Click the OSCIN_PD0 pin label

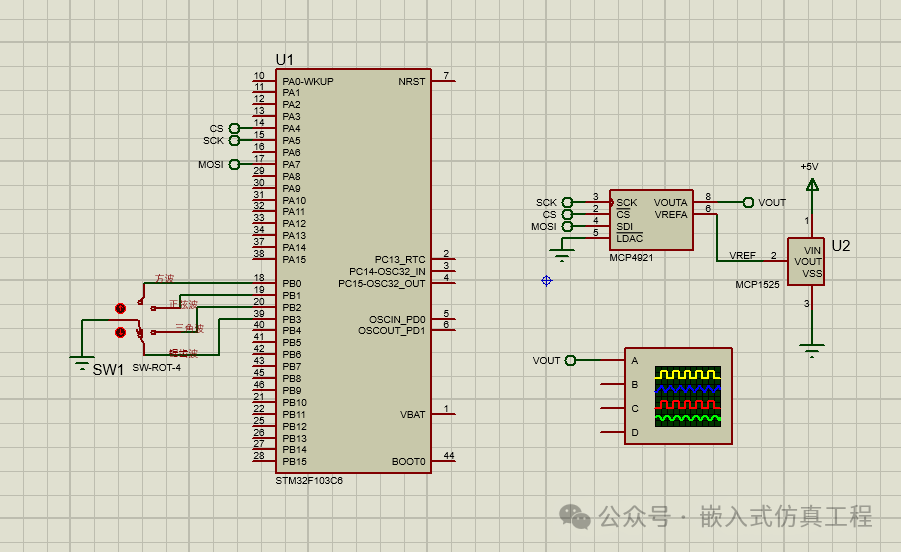coord(397,319)
